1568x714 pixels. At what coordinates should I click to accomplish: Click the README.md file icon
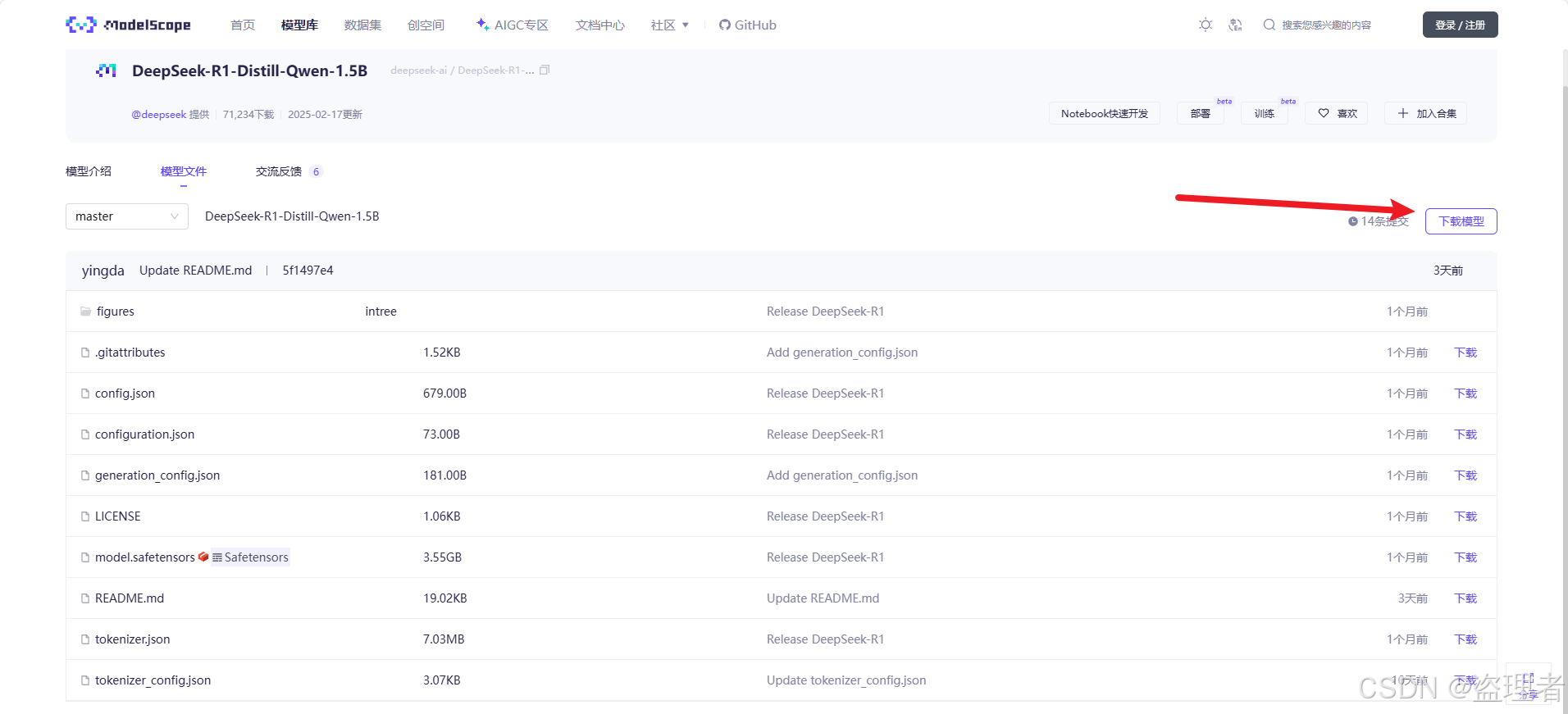tap(85, 598)
